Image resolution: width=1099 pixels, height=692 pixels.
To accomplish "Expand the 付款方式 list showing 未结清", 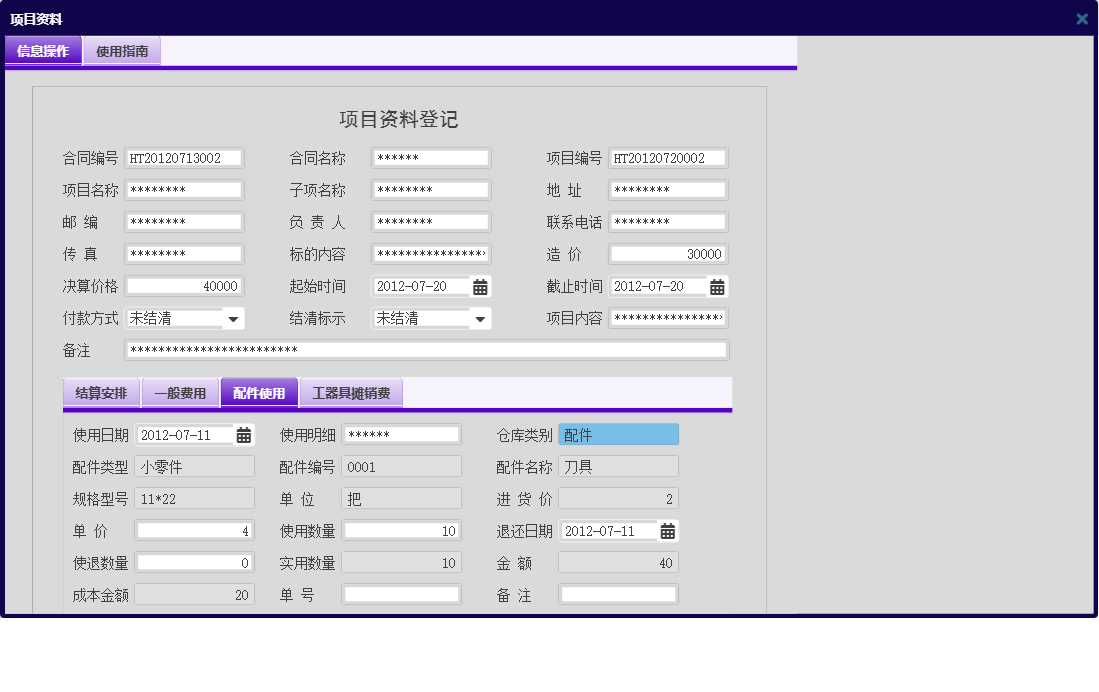I will (x=233, y=318).
